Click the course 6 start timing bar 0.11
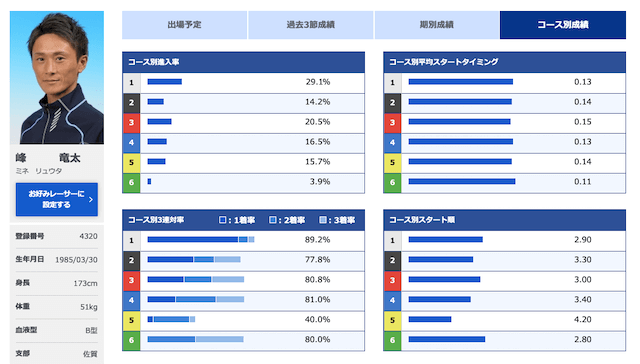This screenshot has height=364, width=640. (462, 182)
